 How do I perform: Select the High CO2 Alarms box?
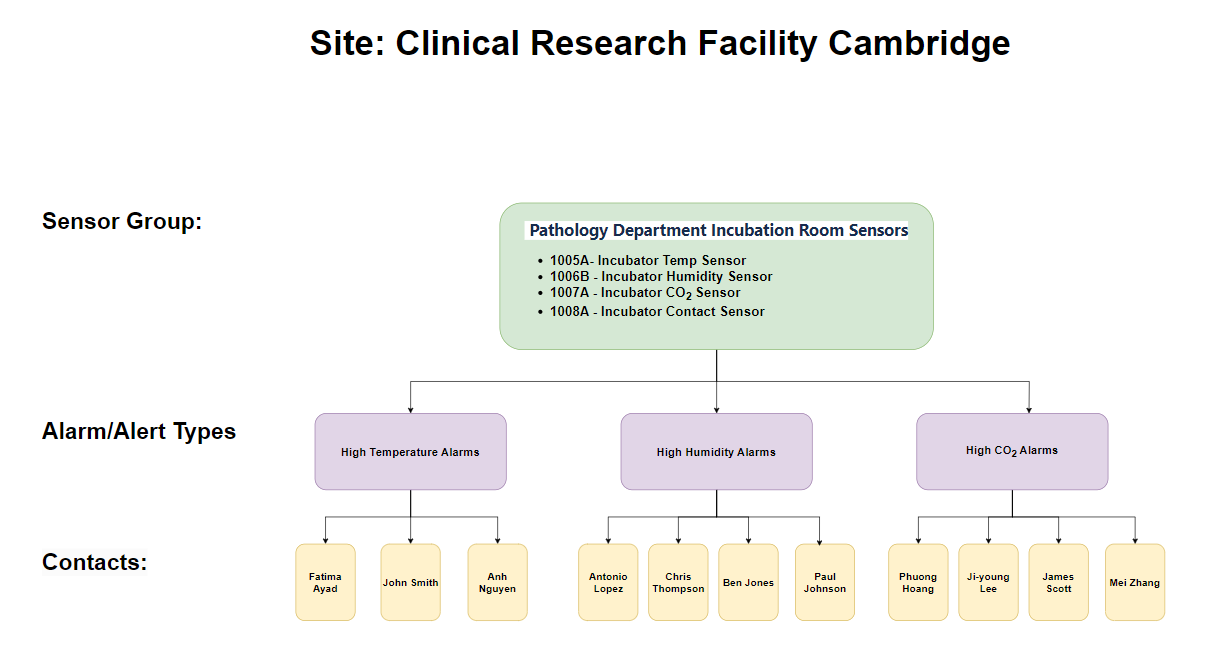click(x=1012, y=451)
